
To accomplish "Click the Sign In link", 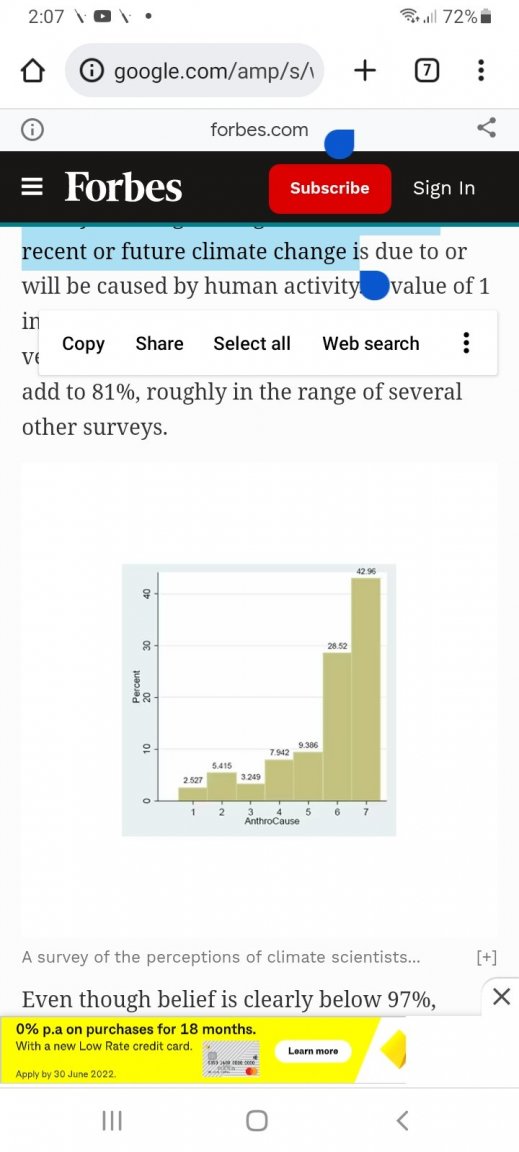I will (x=444, y=188).
